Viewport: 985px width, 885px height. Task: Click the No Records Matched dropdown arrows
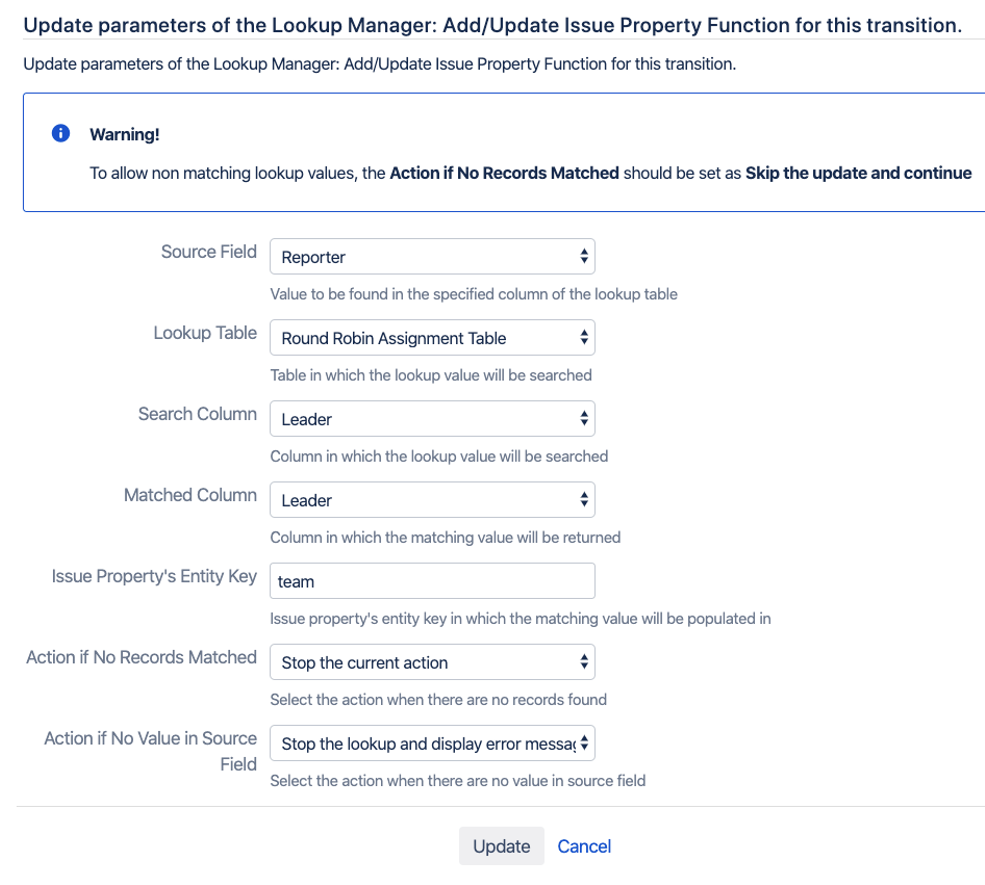[x=583, y=661]
